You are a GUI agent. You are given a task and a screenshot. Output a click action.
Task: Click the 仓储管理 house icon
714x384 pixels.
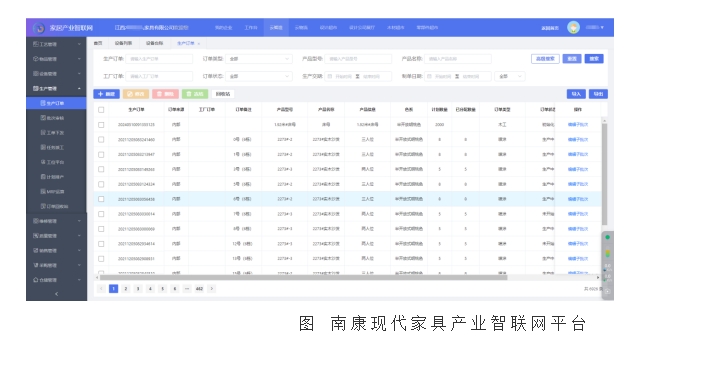point(36,280)
